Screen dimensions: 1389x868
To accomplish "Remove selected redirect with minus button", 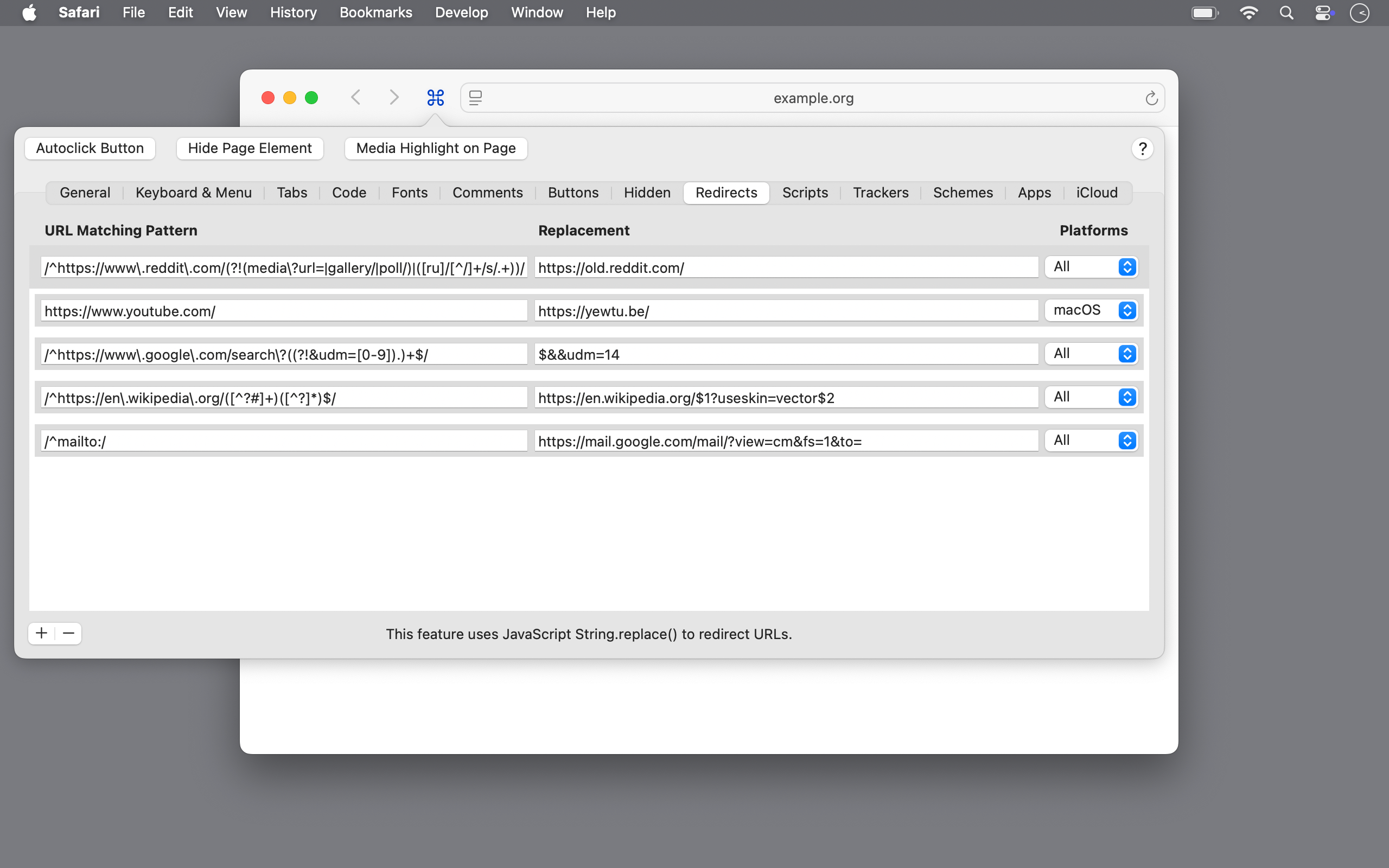I will tap(68, 633).
